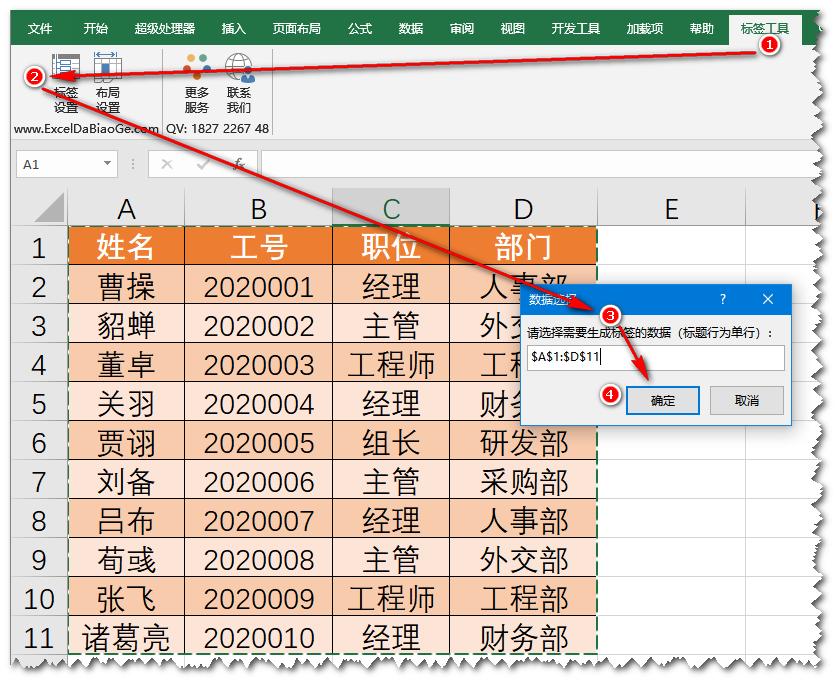Screen dimensions: 840x685
Task: Click the 布局设置 icon in ribbon
Action: pos(107,69)
